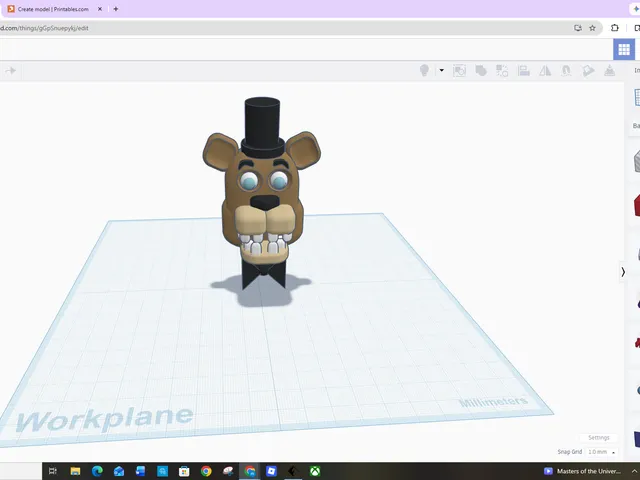Open a new browser tab

pyautogui.click(x=116, y=9)
